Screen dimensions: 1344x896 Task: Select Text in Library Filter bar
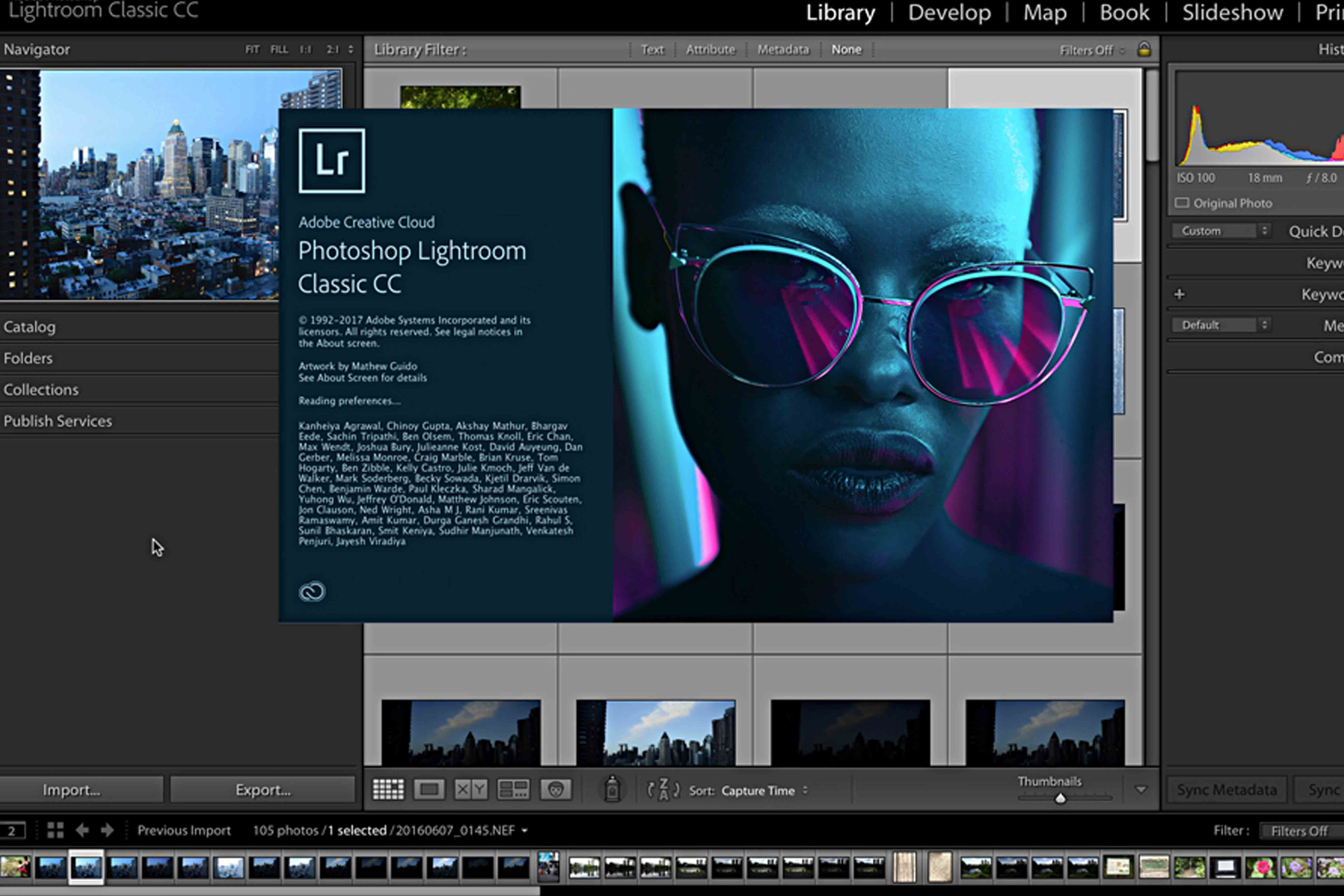tap(652, 50)
